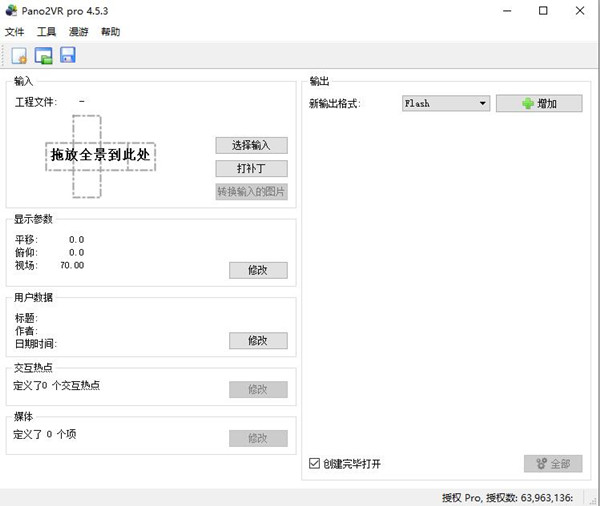This screenshot has width=600, height=506.
Task: Click the open project toolbar icon
Action: point(43,56)
